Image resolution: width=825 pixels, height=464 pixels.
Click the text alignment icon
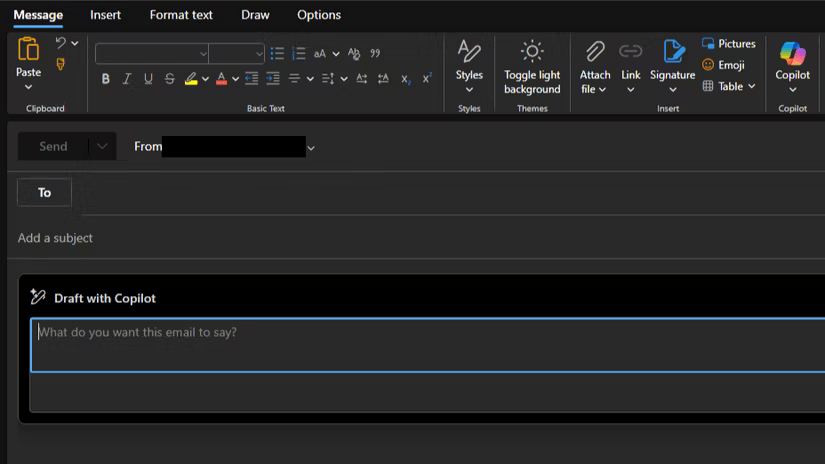pyautogui.click(x=294, y=79)
